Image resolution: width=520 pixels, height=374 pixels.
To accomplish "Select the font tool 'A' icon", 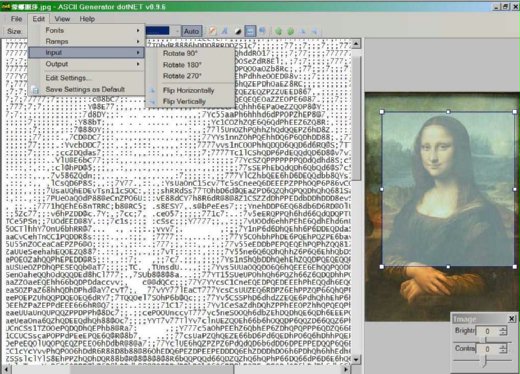I will tap(225, 31).
